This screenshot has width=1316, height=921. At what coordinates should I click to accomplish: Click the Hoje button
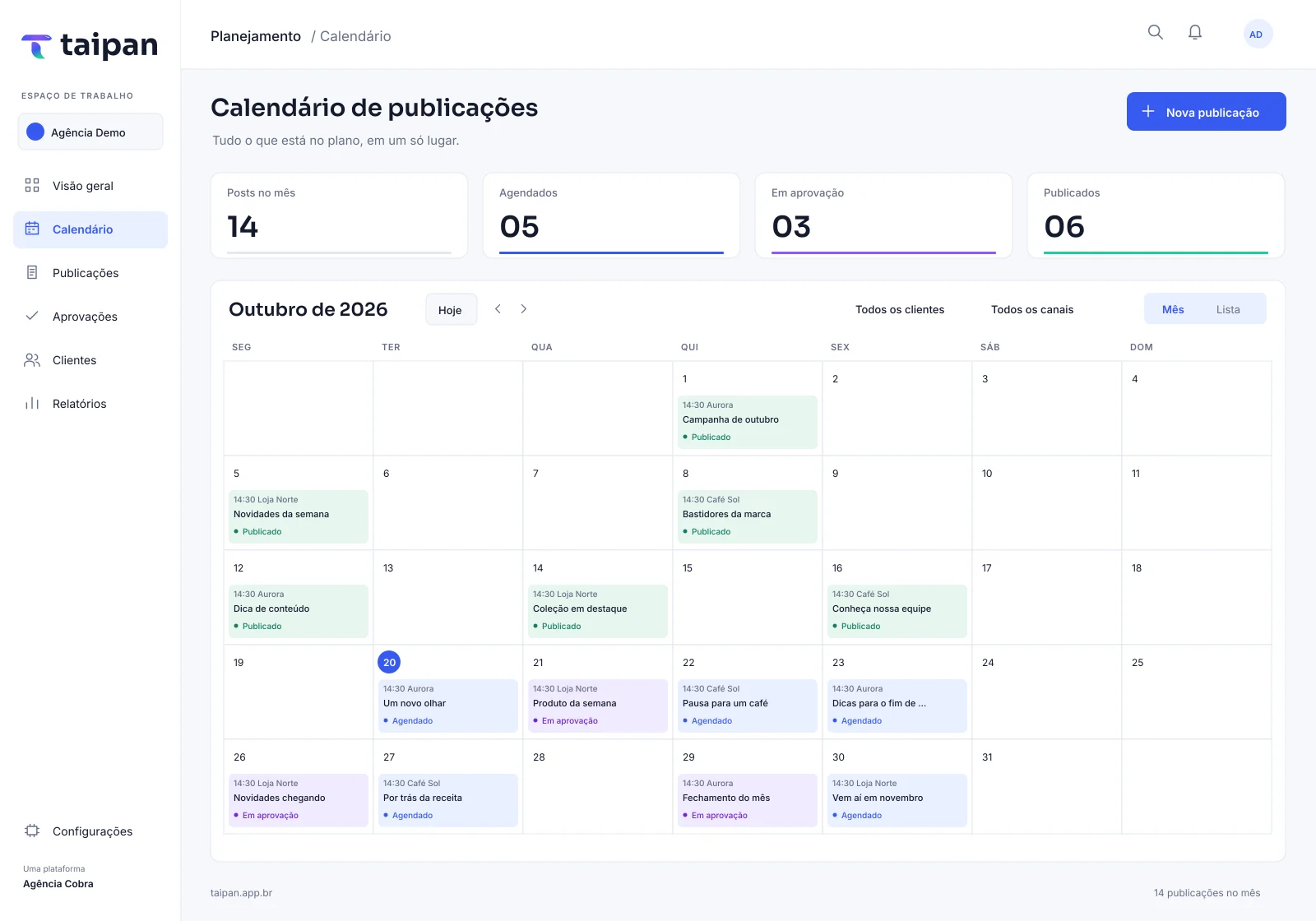coord(451,309)
